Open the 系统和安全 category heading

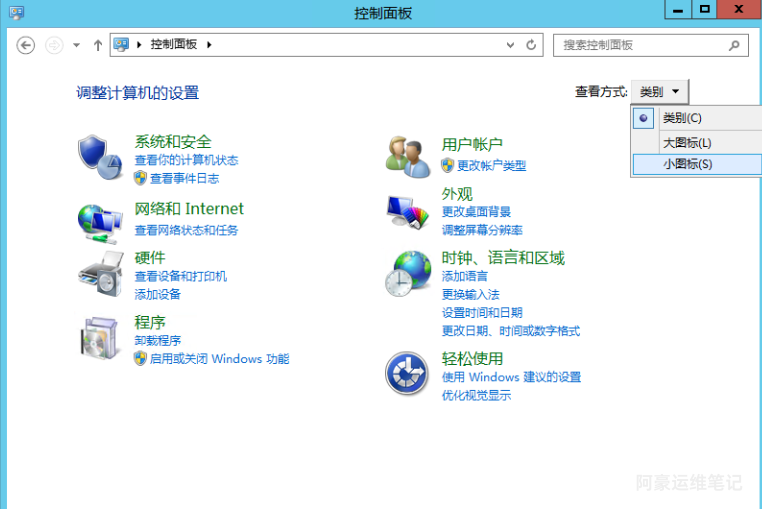173,141
